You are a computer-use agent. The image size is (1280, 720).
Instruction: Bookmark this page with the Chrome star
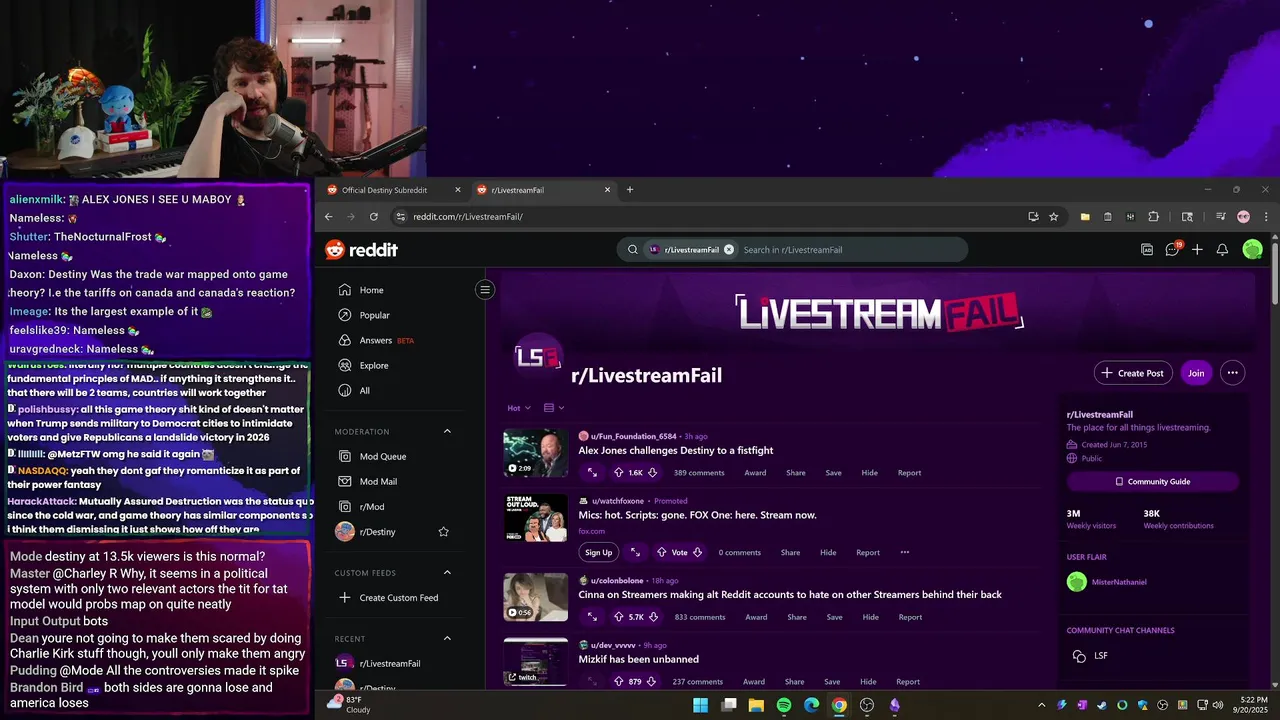tap(1053, 216)
